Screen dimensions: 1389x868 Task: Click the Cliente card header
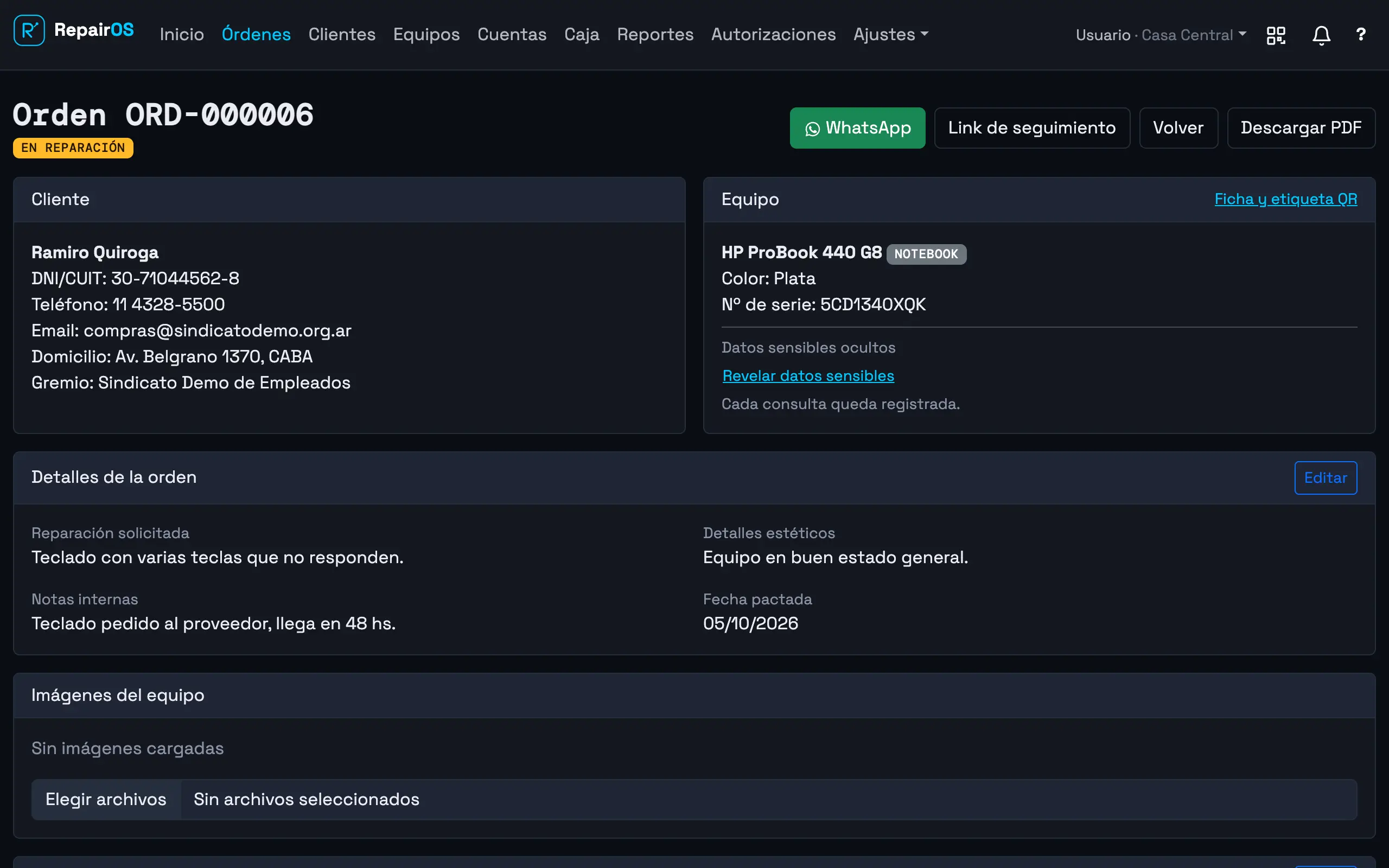coord(349,200)
